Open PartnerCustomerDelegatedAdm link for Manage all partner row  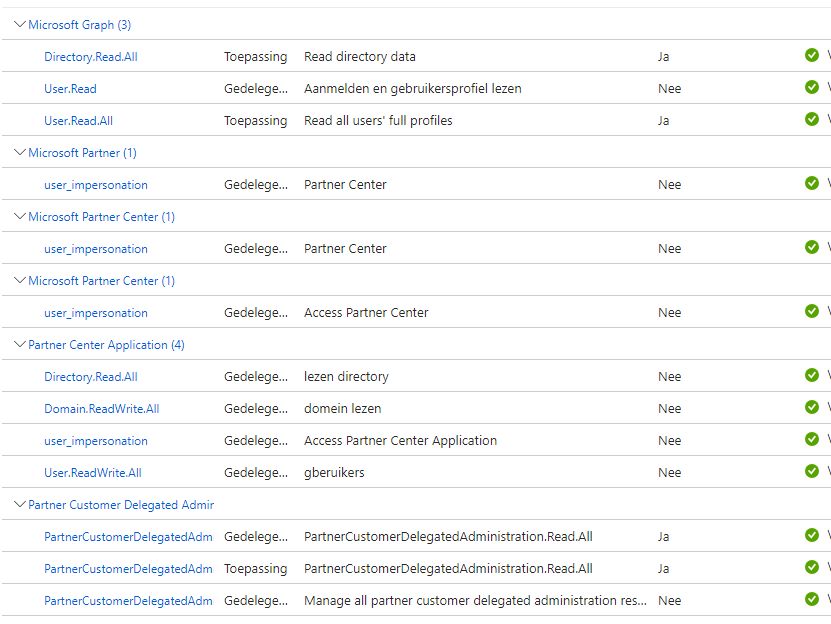coord(128,601)
